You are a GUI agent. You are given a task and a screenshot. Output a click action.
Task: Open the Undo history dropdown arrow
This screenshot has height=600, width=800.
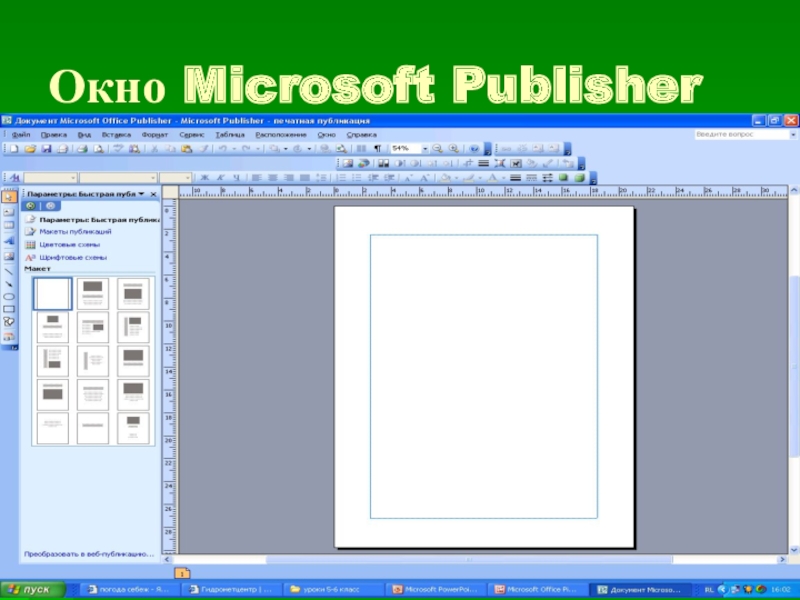point(234,149)
